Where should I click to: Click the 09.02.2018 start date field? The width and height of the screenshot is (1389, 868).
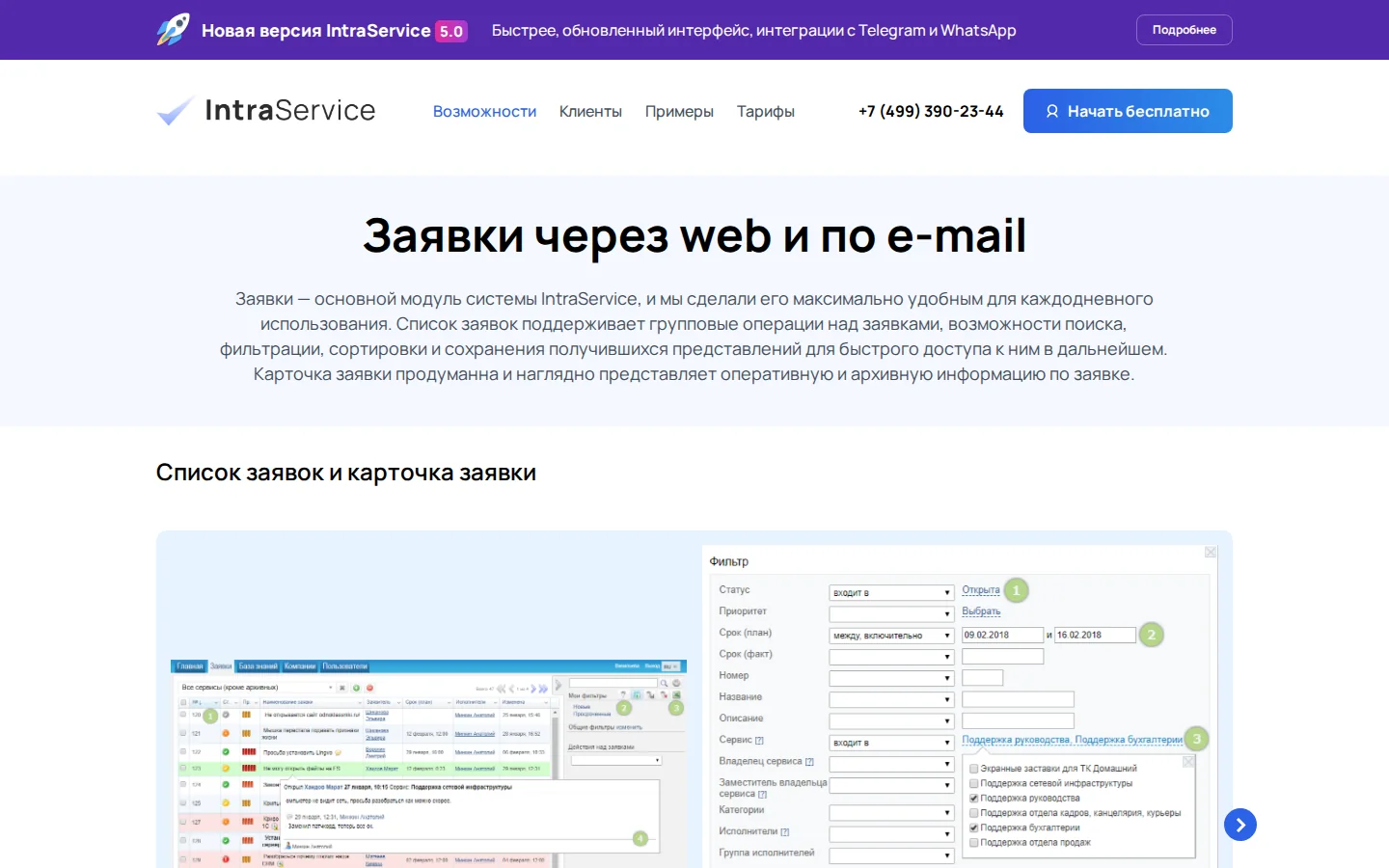pos(1002,636)
